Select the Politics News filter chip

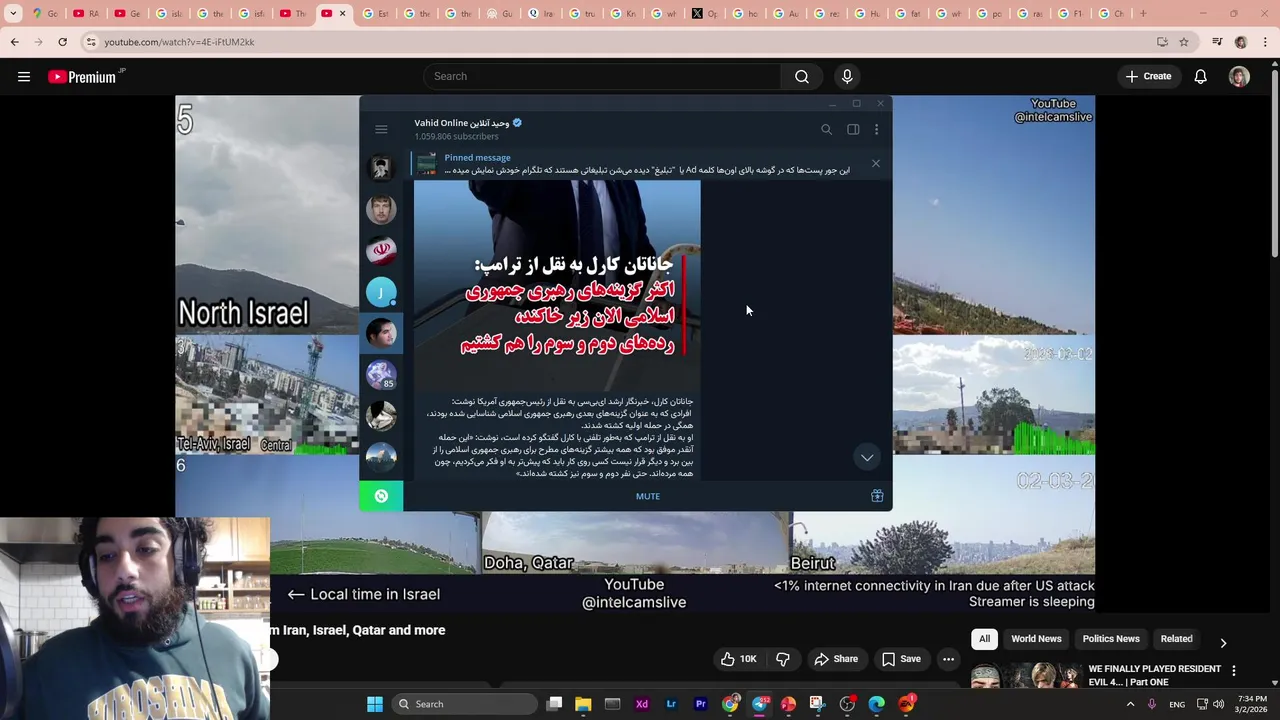1111,639
